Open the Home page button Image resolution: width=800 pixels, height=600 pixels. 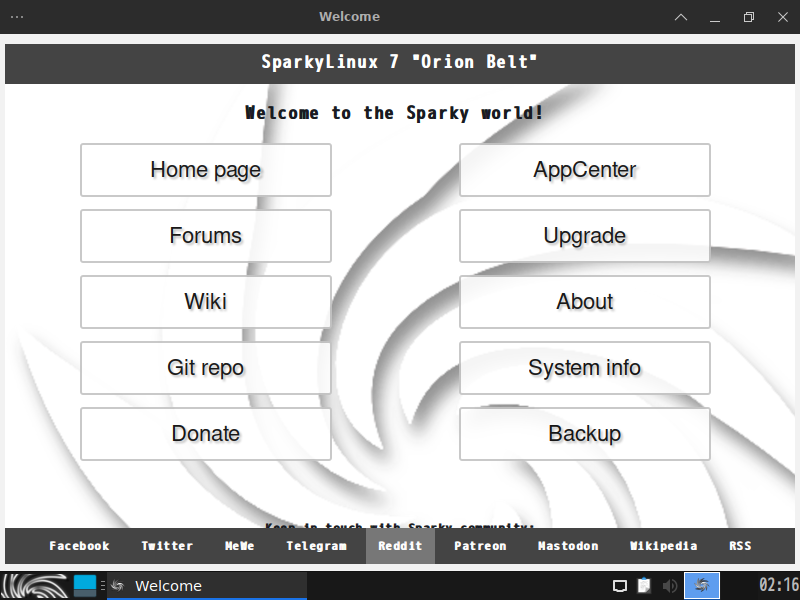[x=206, y=170]
